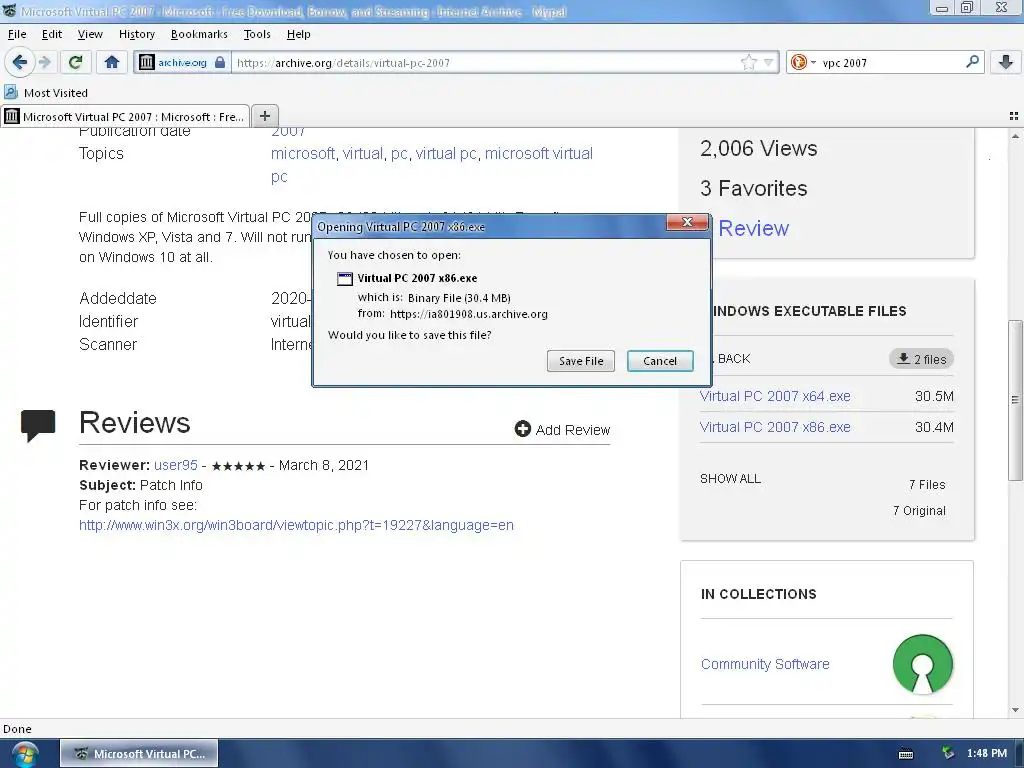Open the URL history dropdown arrow

pos(769,63)
